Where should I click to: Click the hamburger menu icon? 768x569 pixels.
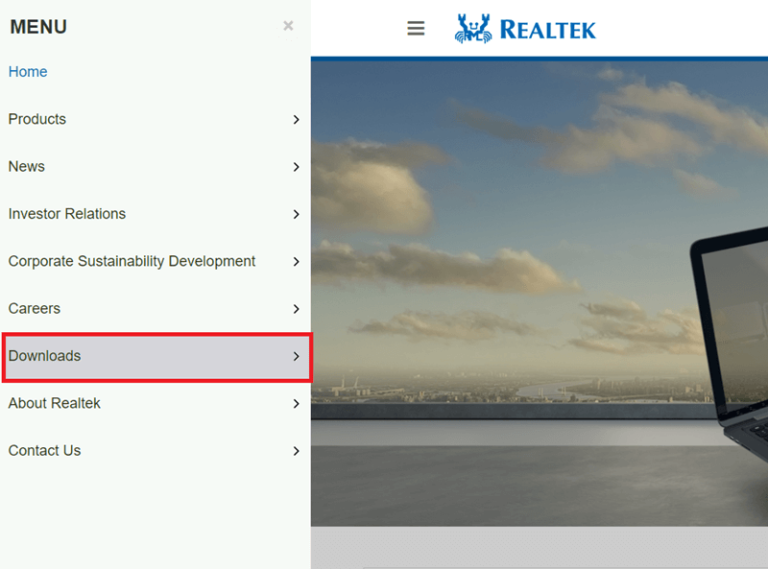pyautogui.click(x=416, y=28)
